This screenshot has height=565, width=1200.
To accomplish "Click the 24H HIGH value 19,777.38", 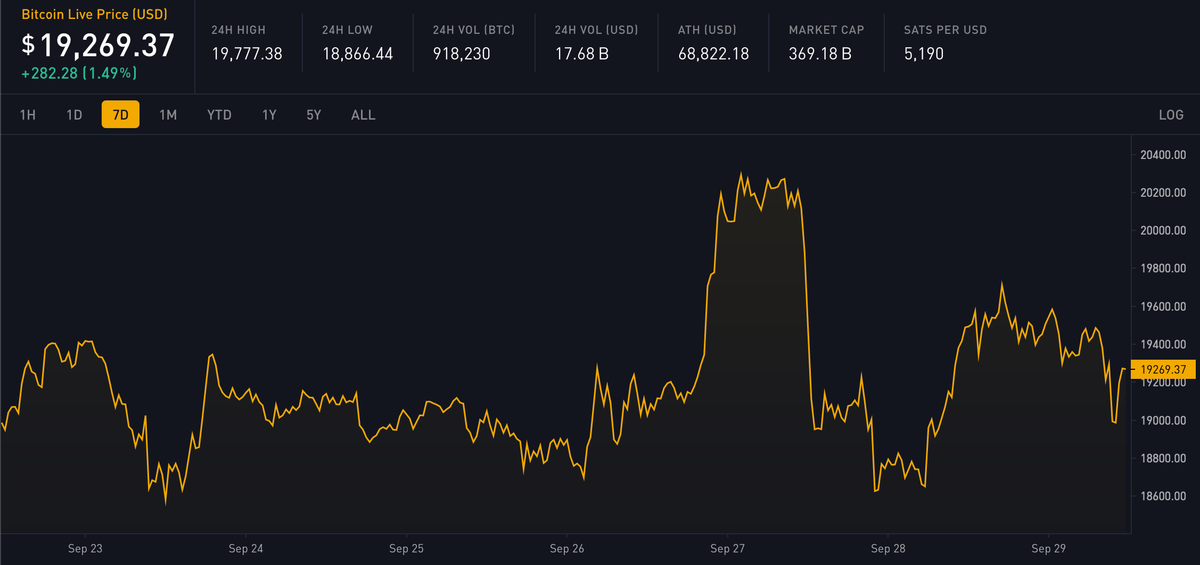I will 247,54.
